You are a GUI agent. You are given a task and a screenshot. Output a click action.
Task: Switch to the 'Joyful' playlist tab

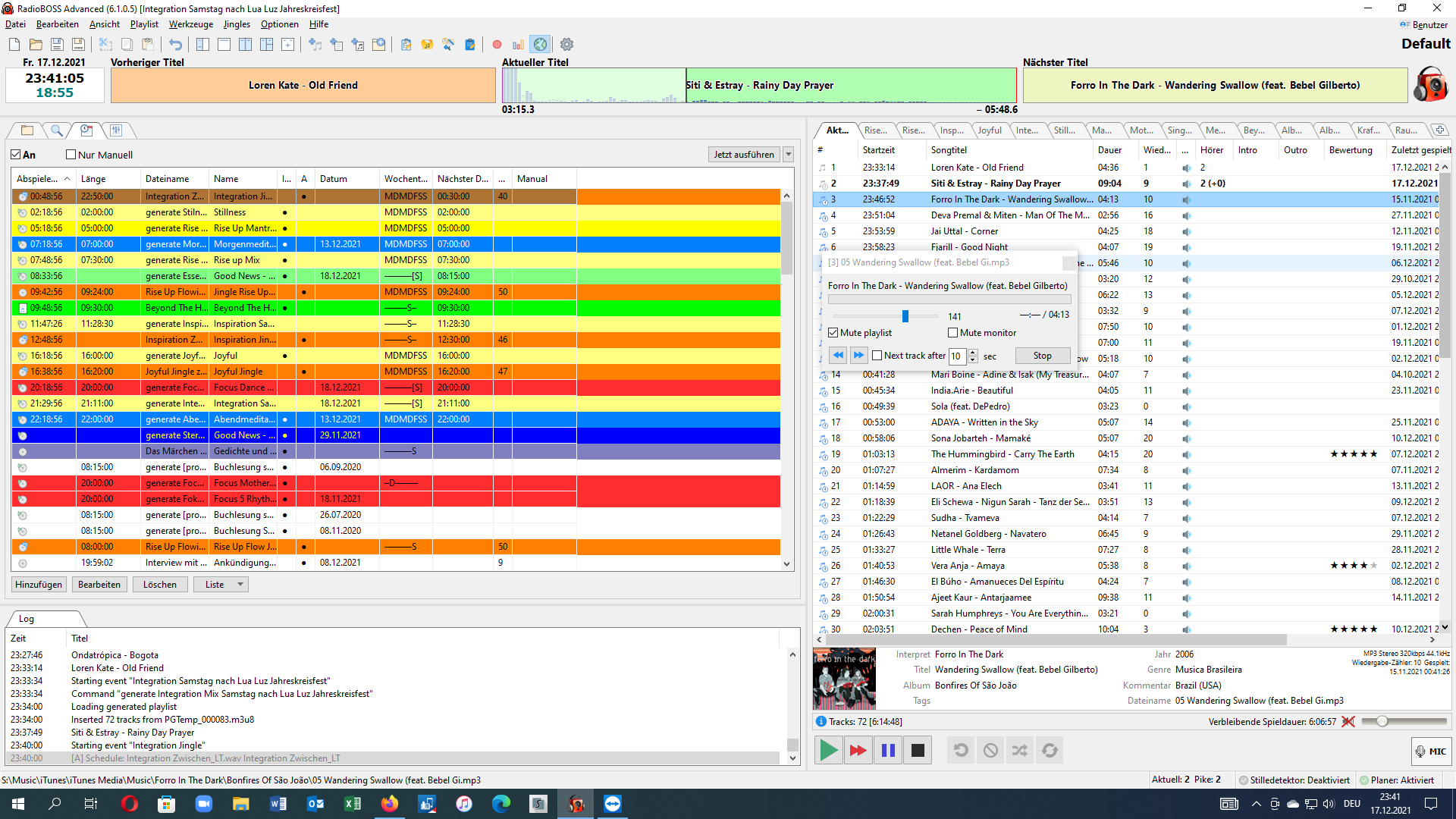(x=990, y=130)
